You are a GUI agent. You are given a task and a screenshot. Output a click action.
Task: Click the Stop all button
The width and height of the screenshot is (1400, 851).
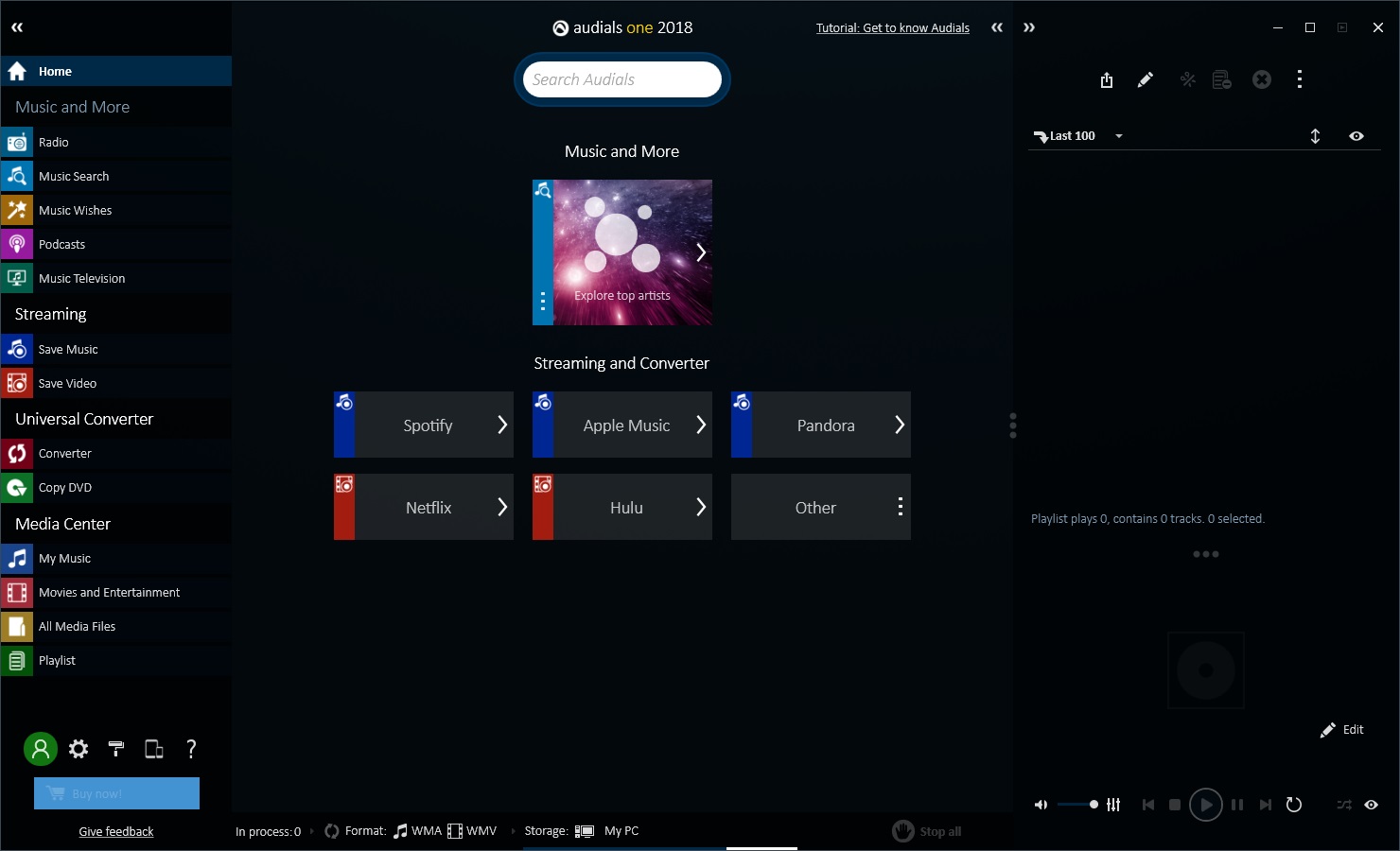point(927,832)
